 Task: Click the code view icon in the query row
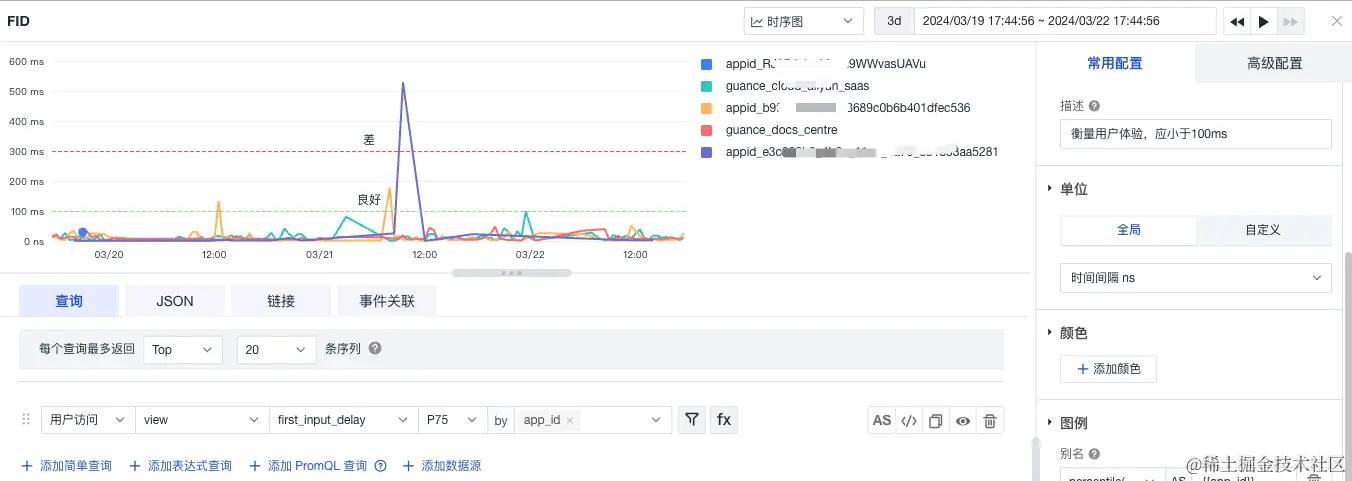[x=909, y=421]
